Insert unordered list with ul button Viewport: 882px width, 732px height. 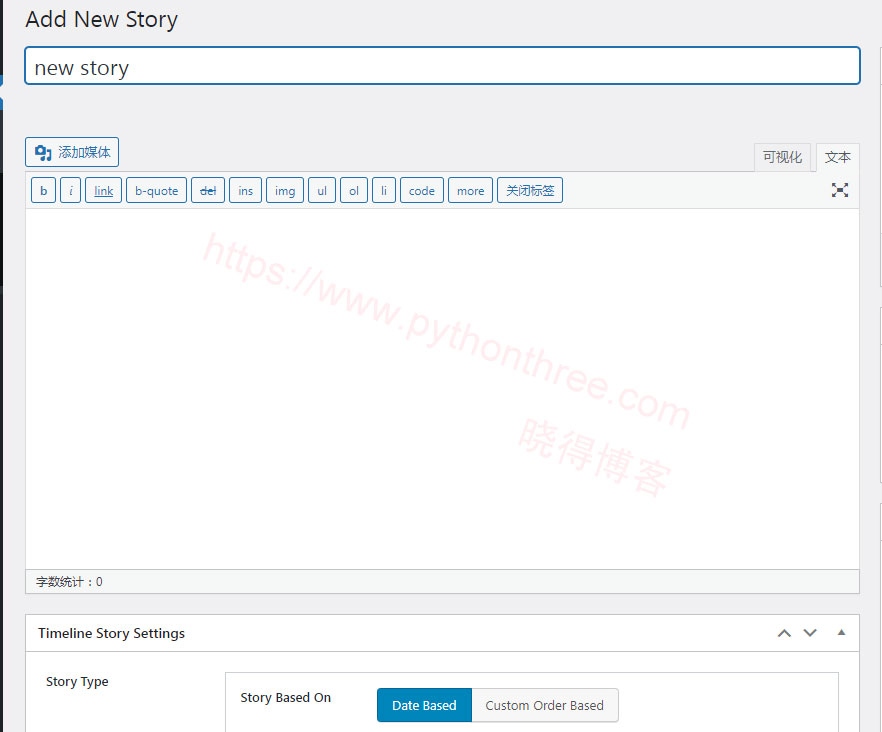tap(322, 190)
